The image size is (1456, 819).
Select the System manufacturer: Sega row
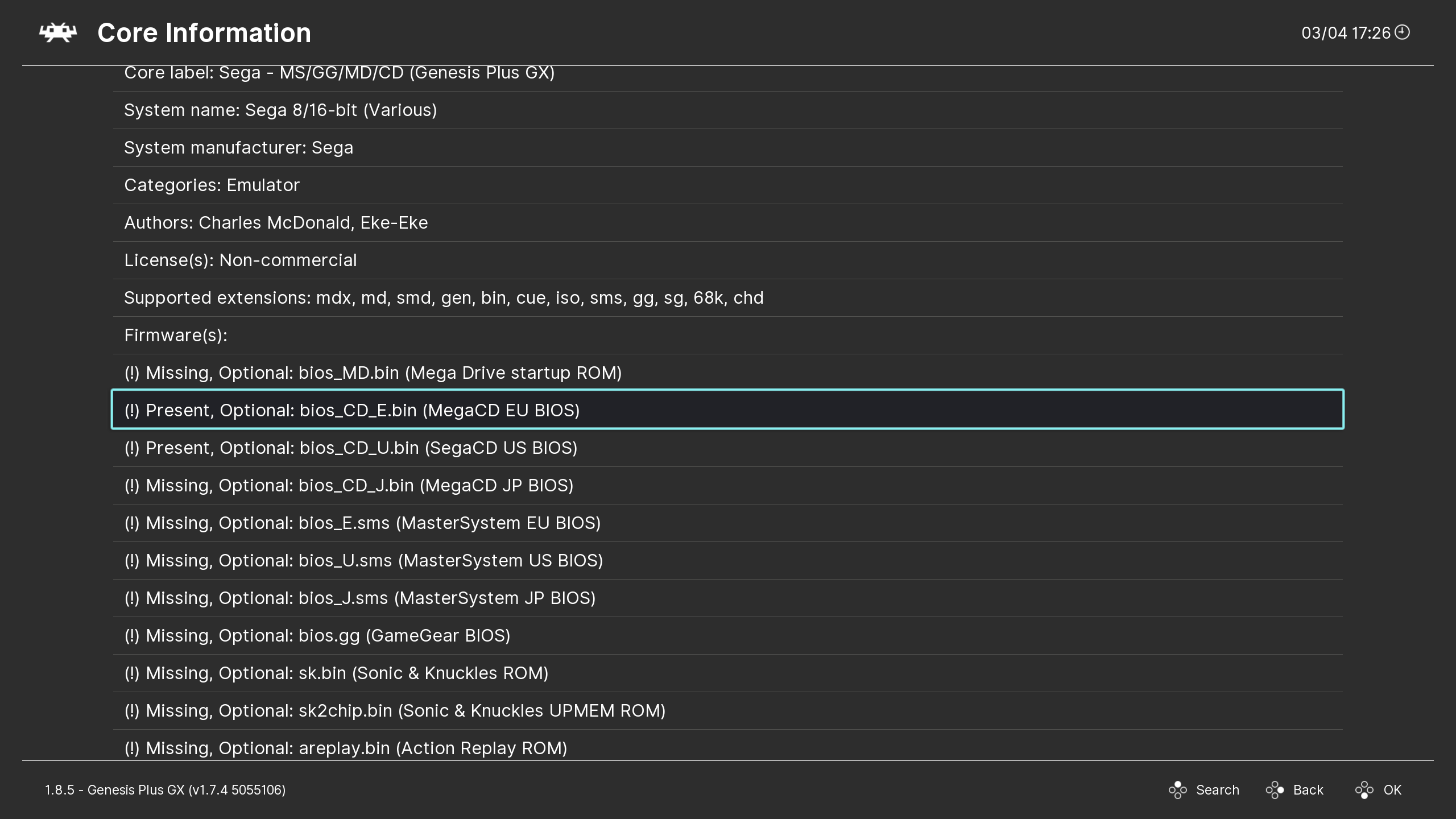coord(727,147)
